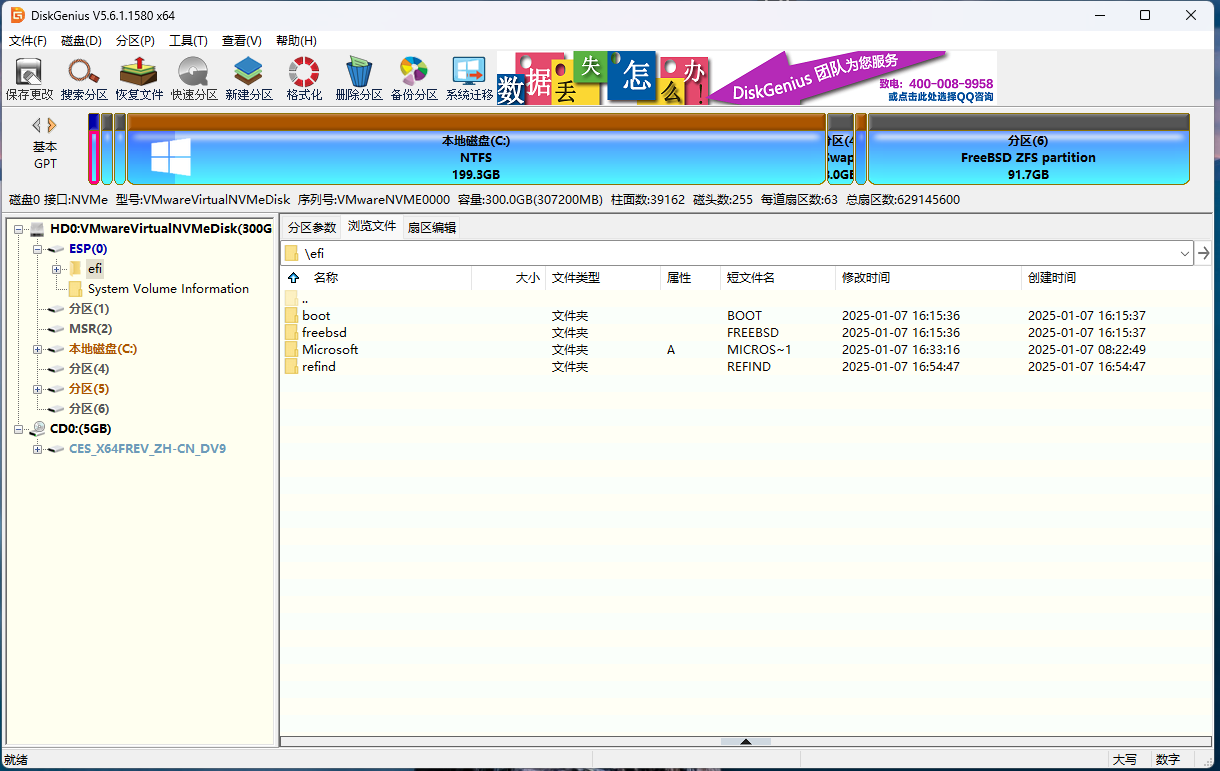Screen dimensions: 1220x771
Task: Open the 备份分区 tool
Action: (414, 79)
